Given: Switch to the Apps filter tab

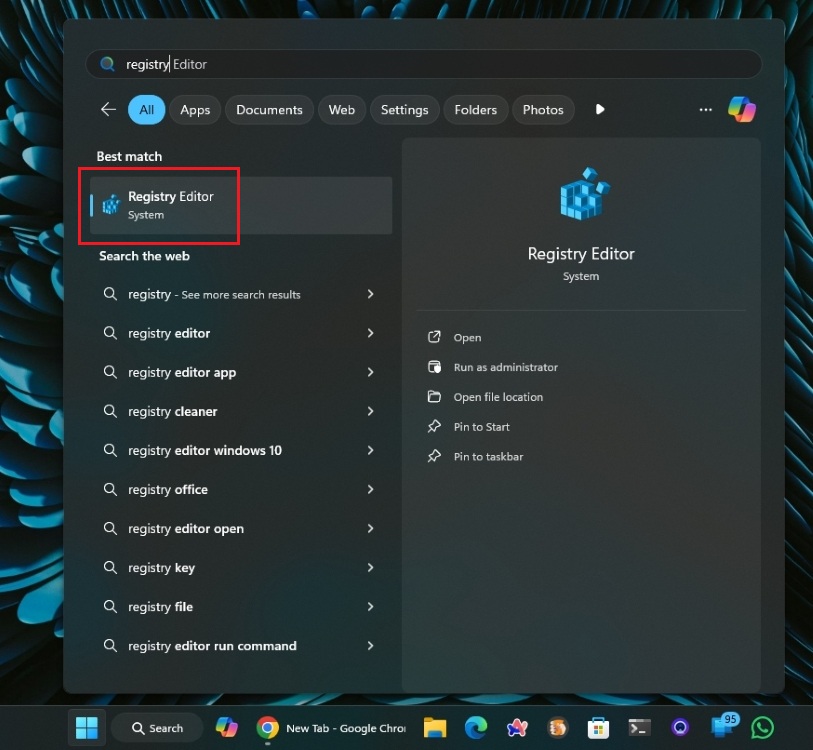Looking at the screenshot, I should [195, 109].
